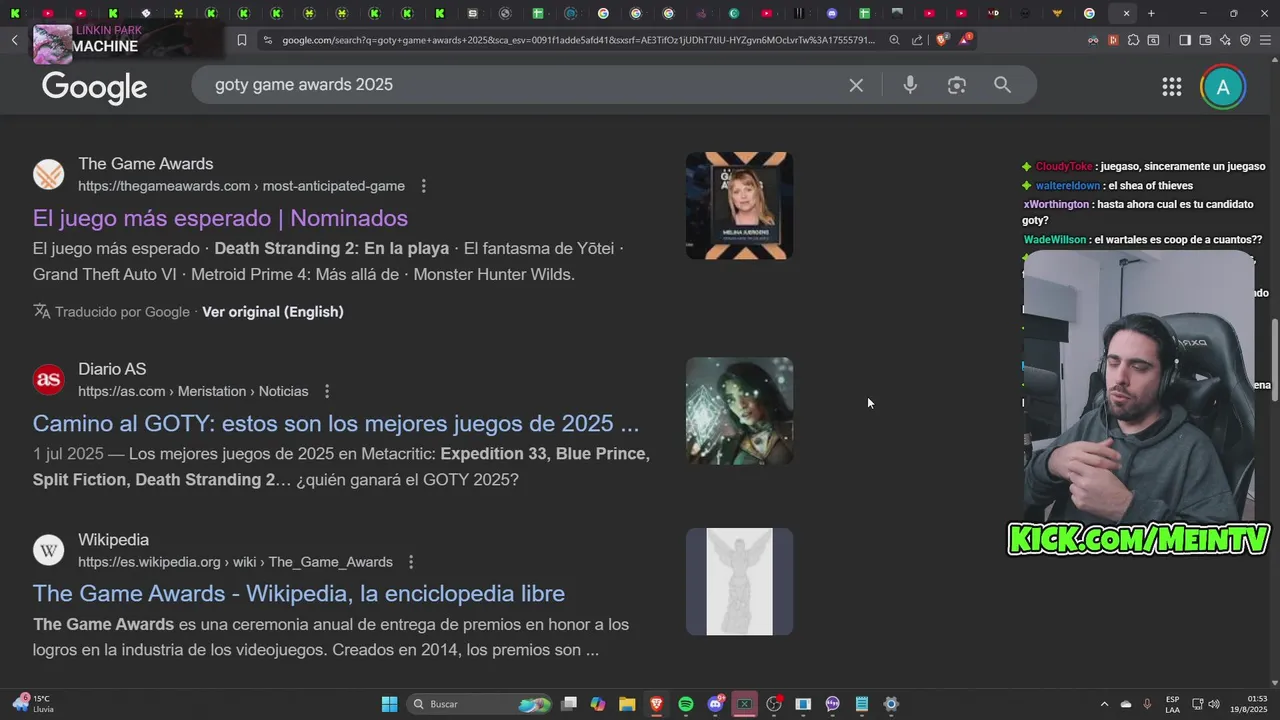Open the Brave Wallet icon
This screenshot has width=1280, height=720.
[1205, 40]
